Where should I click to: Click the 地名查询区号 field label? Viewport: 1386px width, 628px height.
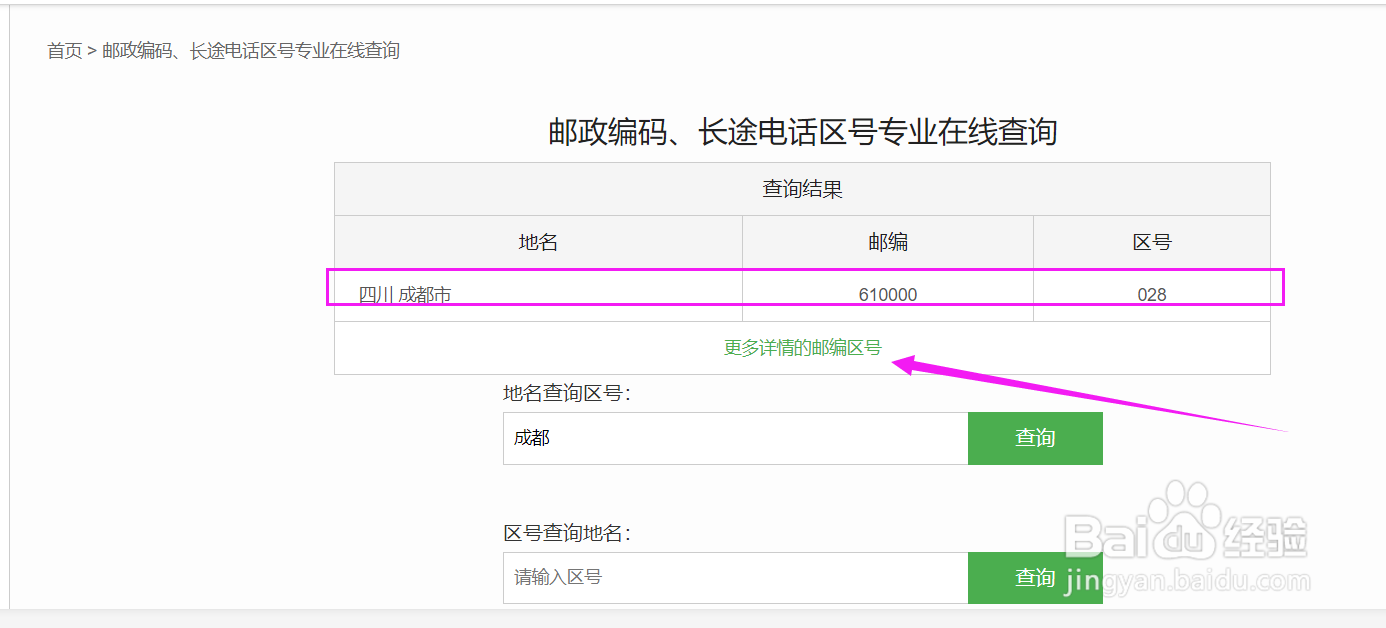(567, 394)
